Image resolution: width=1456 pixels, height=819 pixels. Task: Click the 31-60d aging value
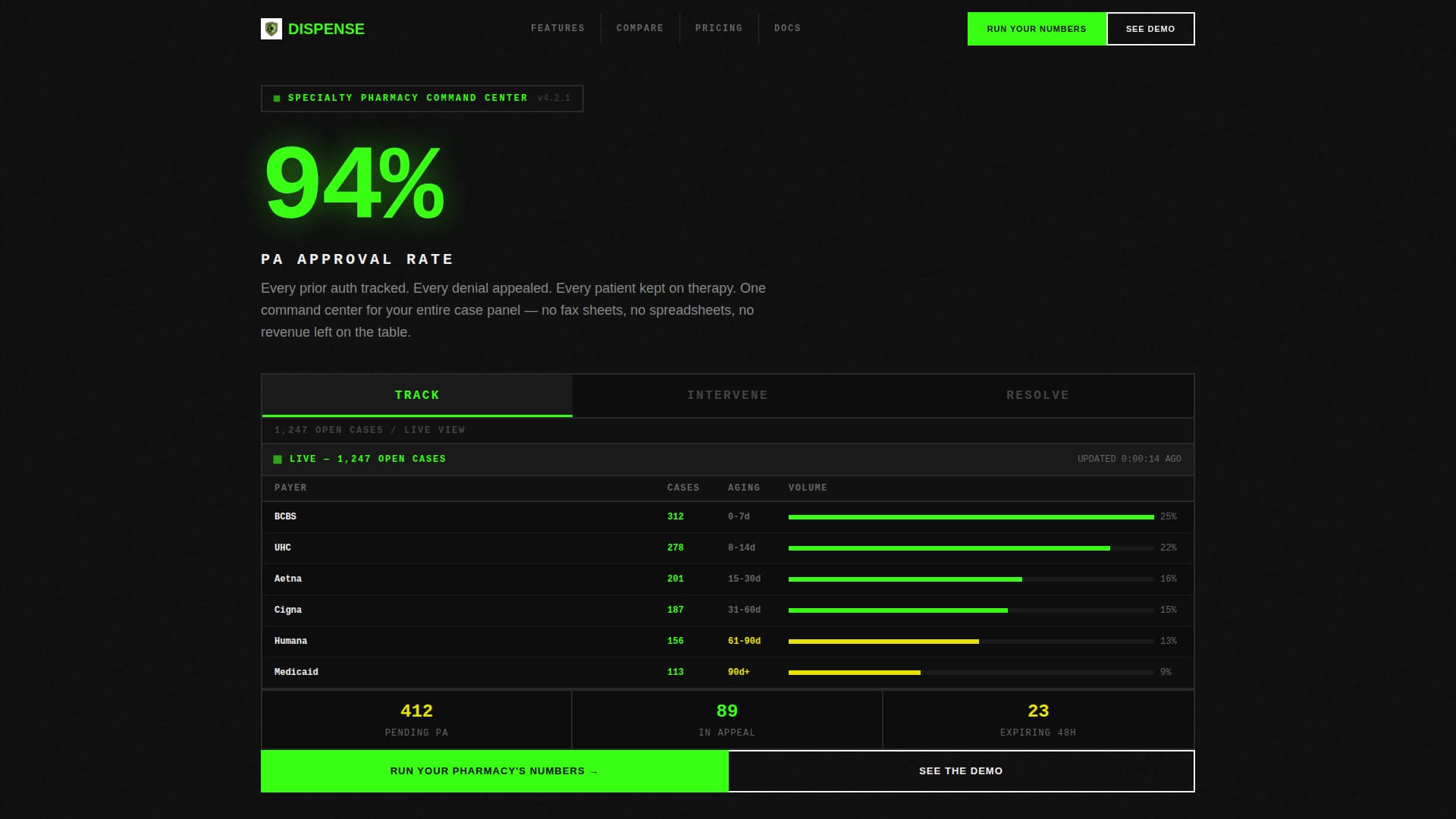click(744, 610)
